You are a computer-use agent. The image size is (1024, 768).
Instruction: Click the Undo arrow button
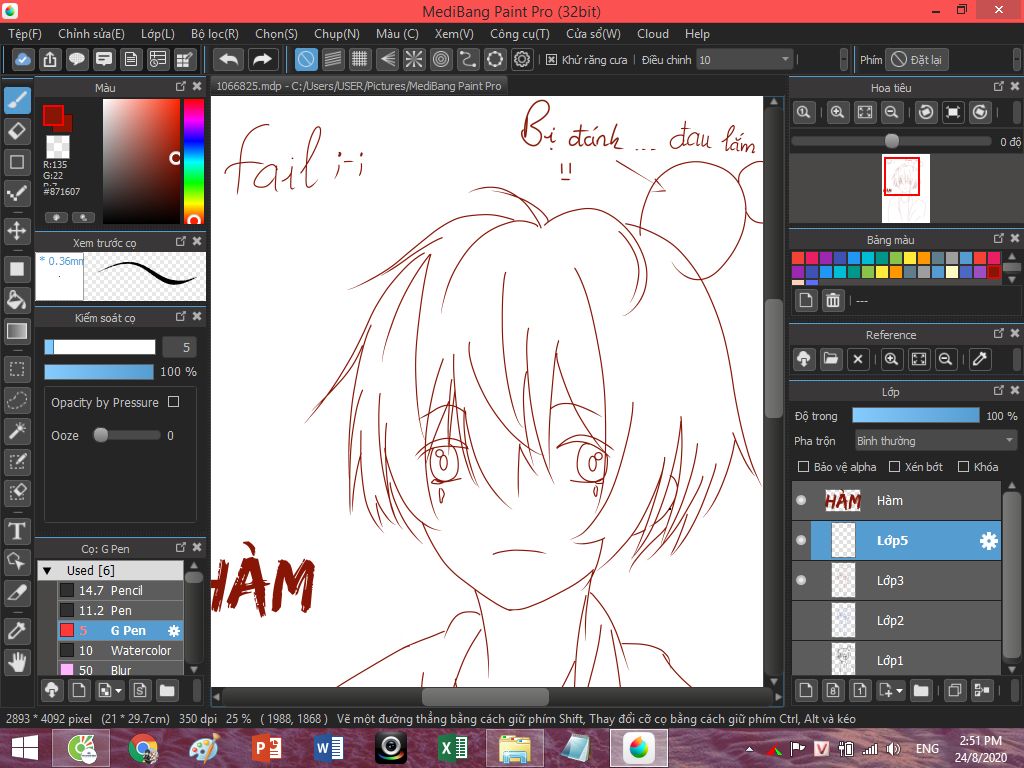[x=229, y=59]
